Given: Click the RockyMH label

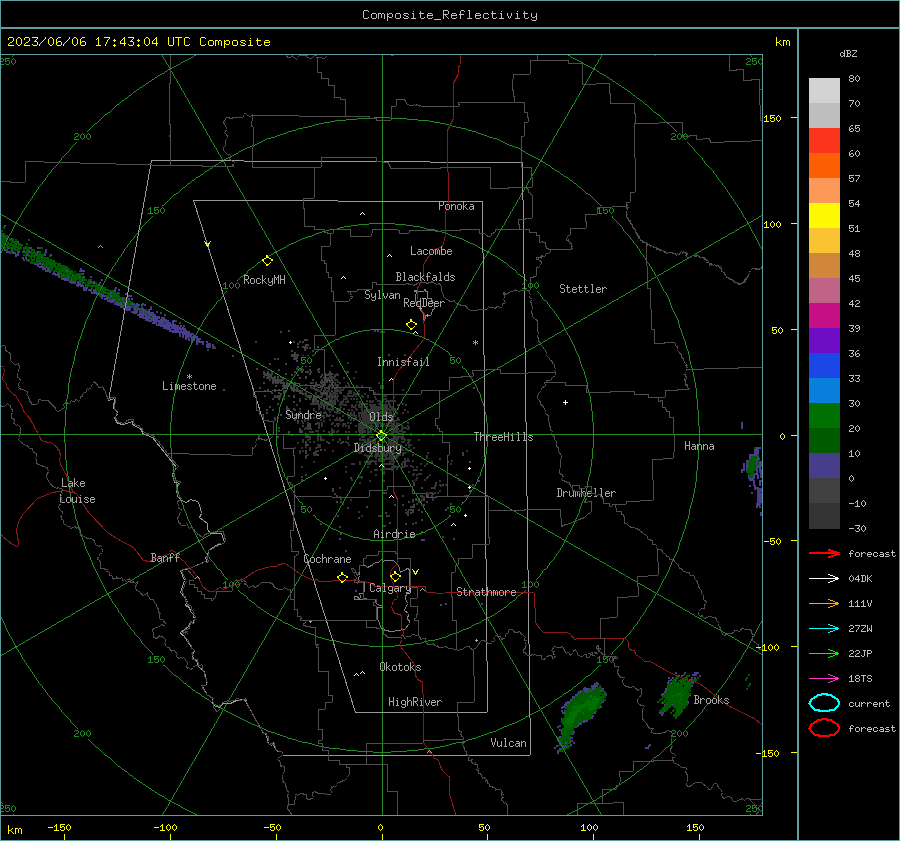Looking at the screenshot, I should [x=264, y=280].
